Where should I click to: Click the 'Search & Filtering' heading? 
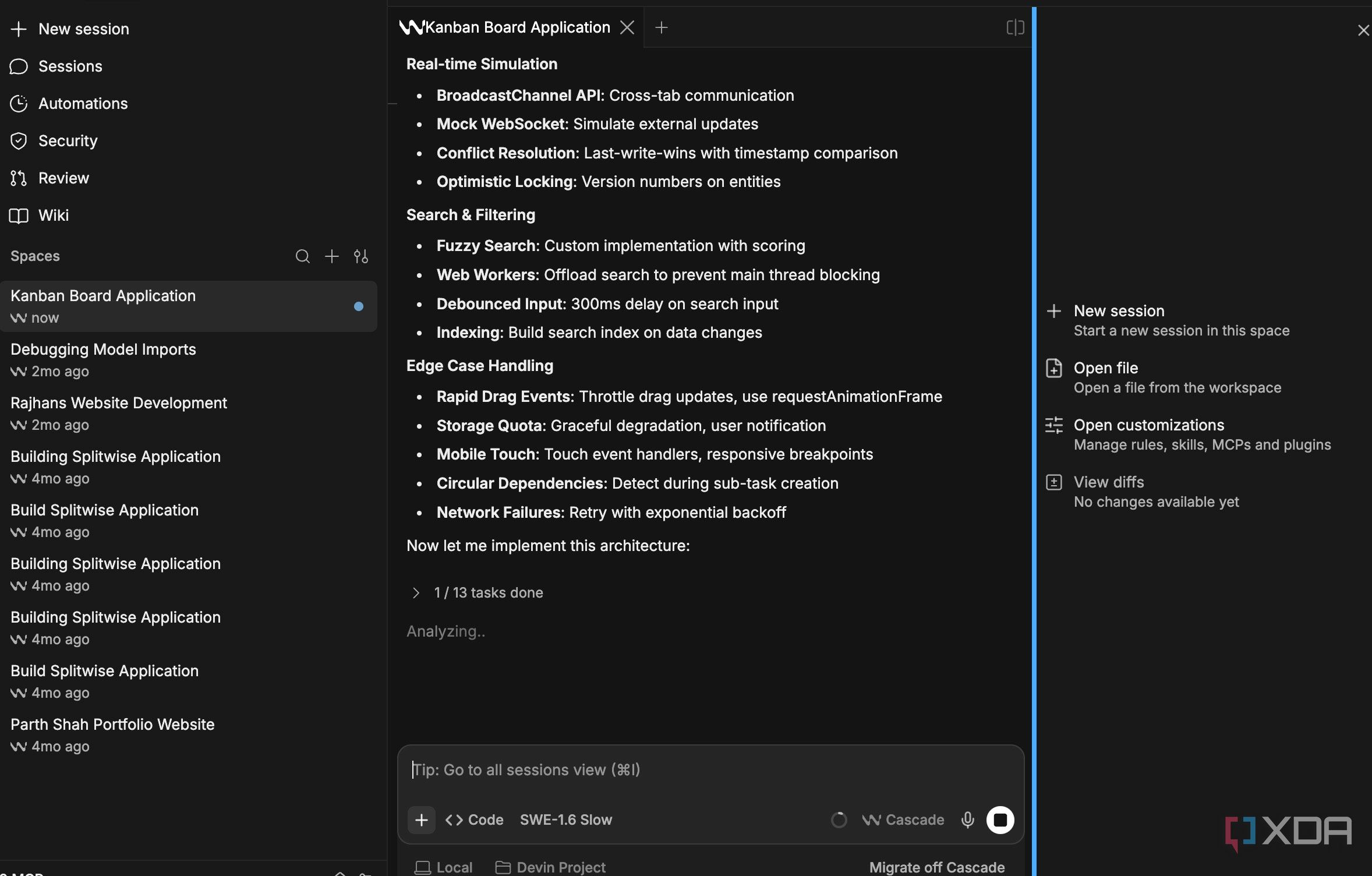(x=471, y=215)
